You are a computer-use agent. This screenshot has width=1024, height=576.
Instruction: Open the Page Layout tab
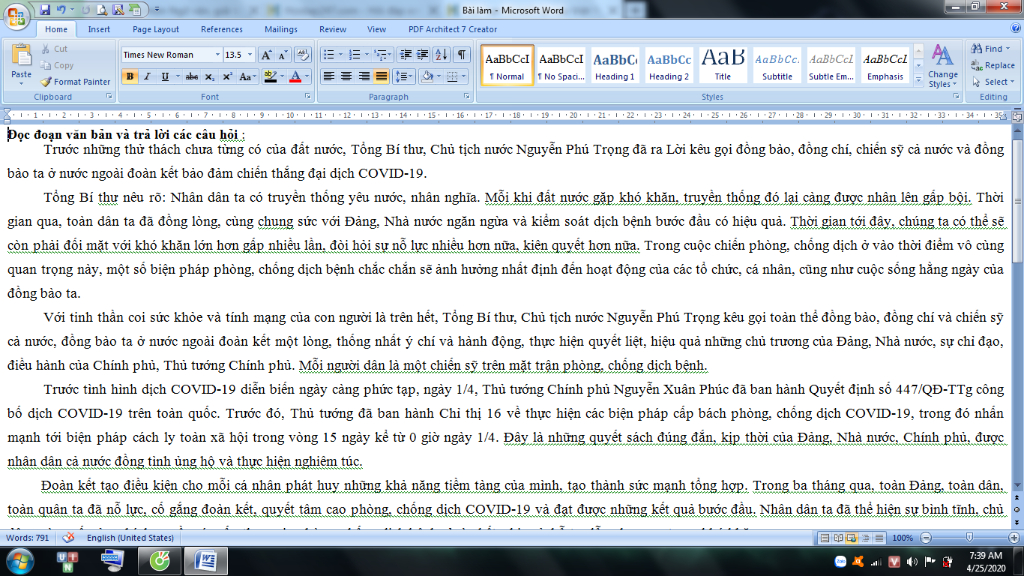[155, 29]
